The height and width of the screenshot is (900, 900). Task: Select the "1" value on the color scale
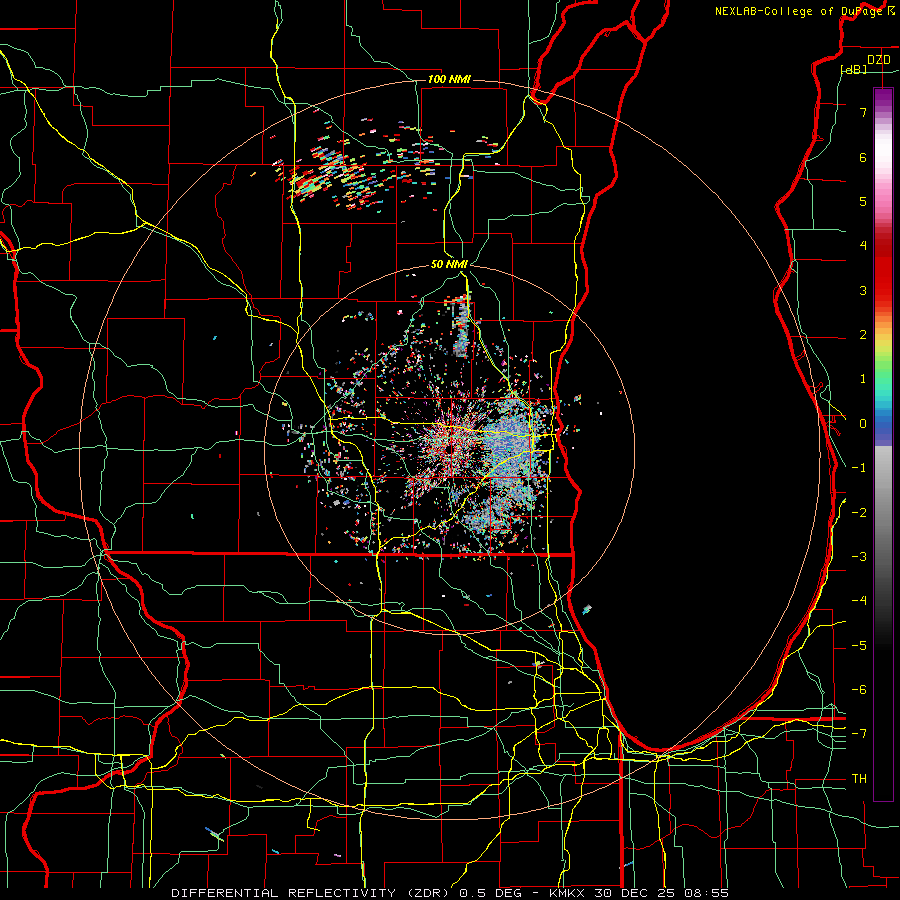[x=863, y=379]
